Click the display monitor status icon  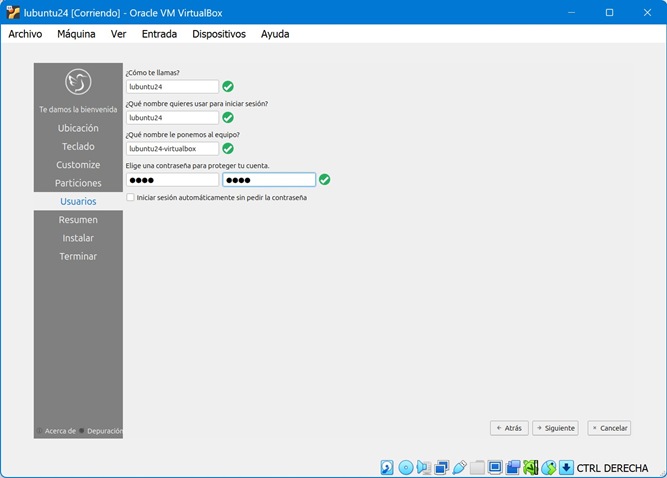(x=495, y=467)
